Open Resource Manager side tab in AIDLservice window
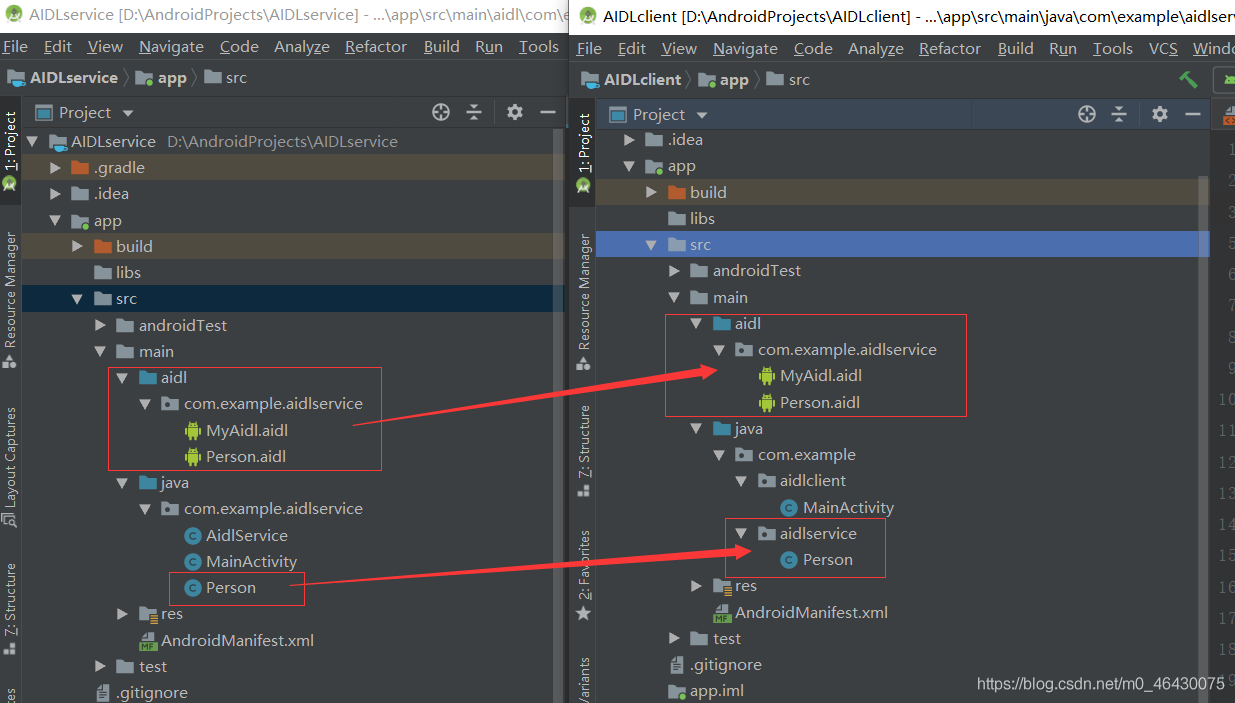 [10, 300]
